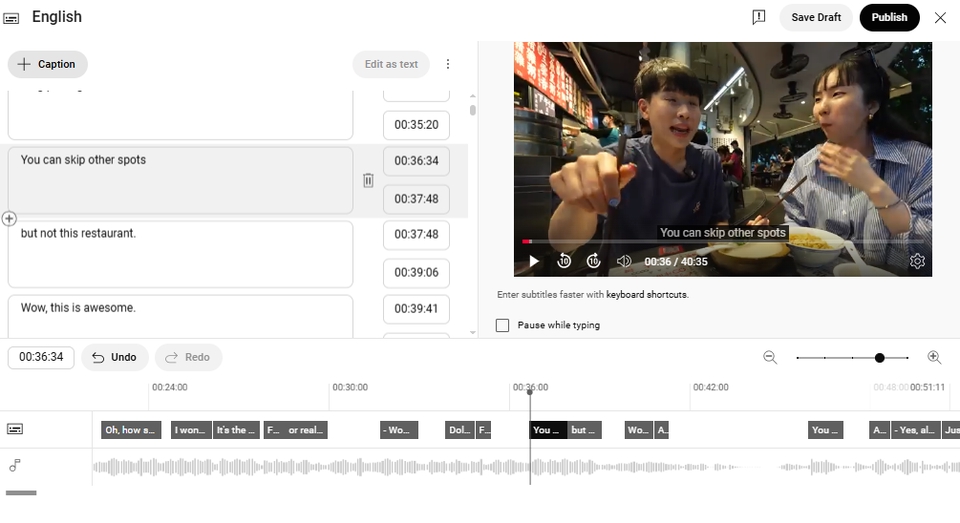Edit the 00:35:20 end time field
960x523 pixels.
coord(416,125)
